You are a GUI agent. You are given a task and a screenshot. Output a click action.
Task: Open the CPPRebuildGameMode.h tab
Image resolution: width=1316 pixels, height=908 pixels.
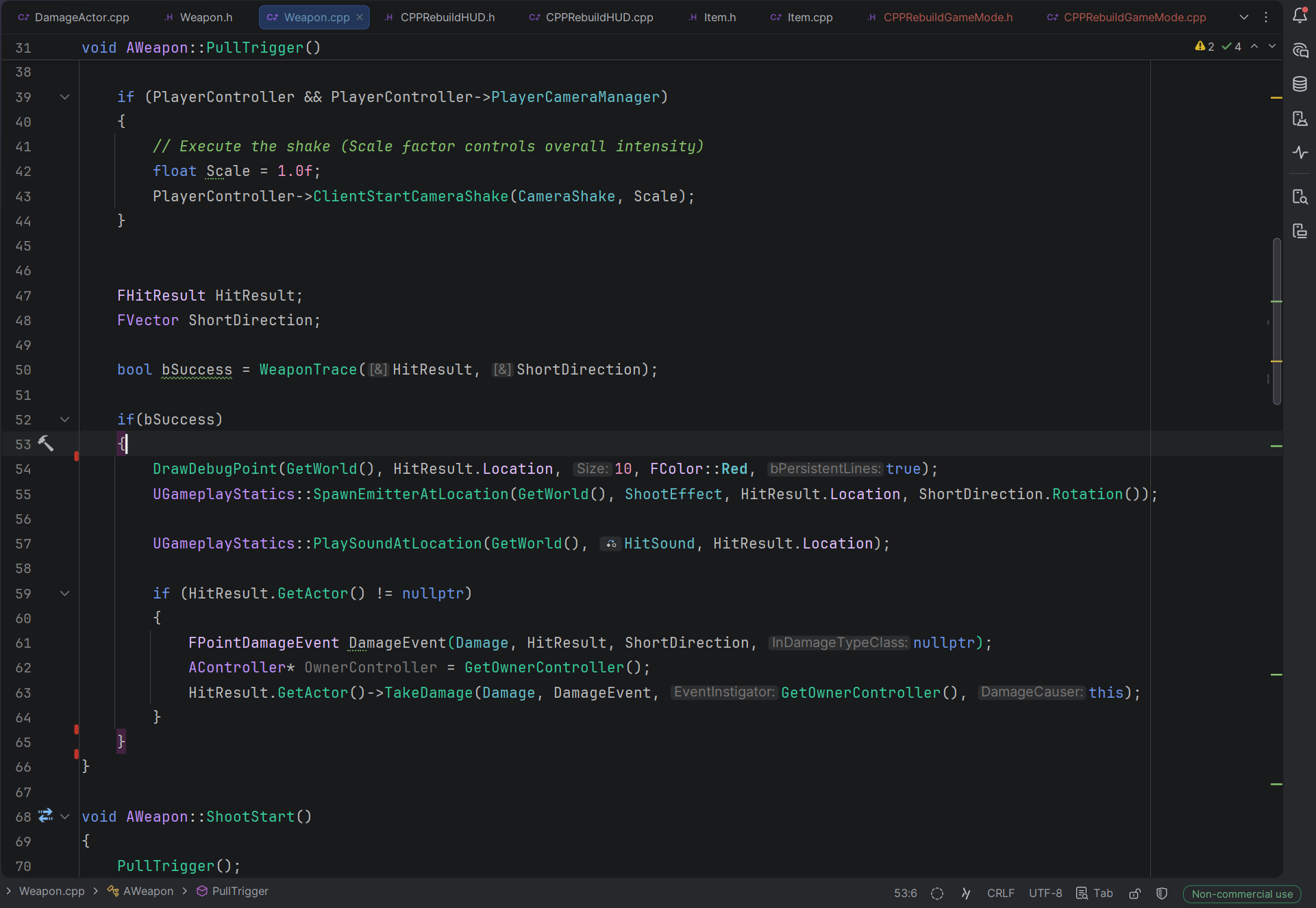click(x=940, y=17)
